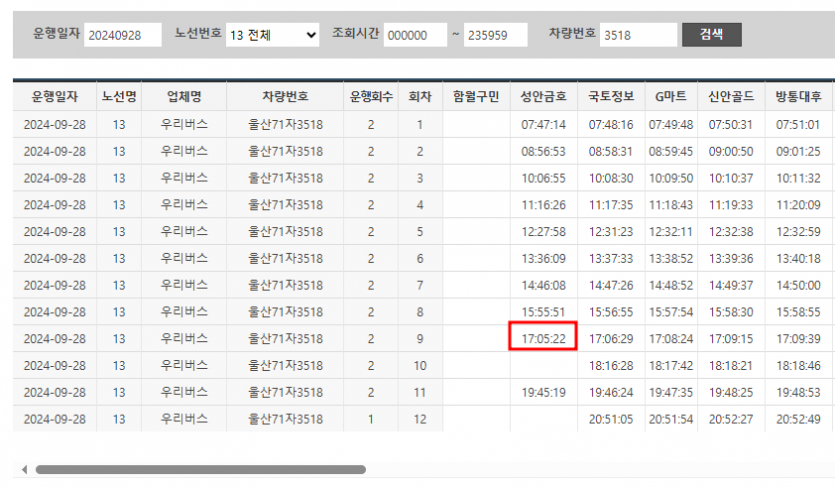Select the 07:47:14 cell in first row

(543, 125)
